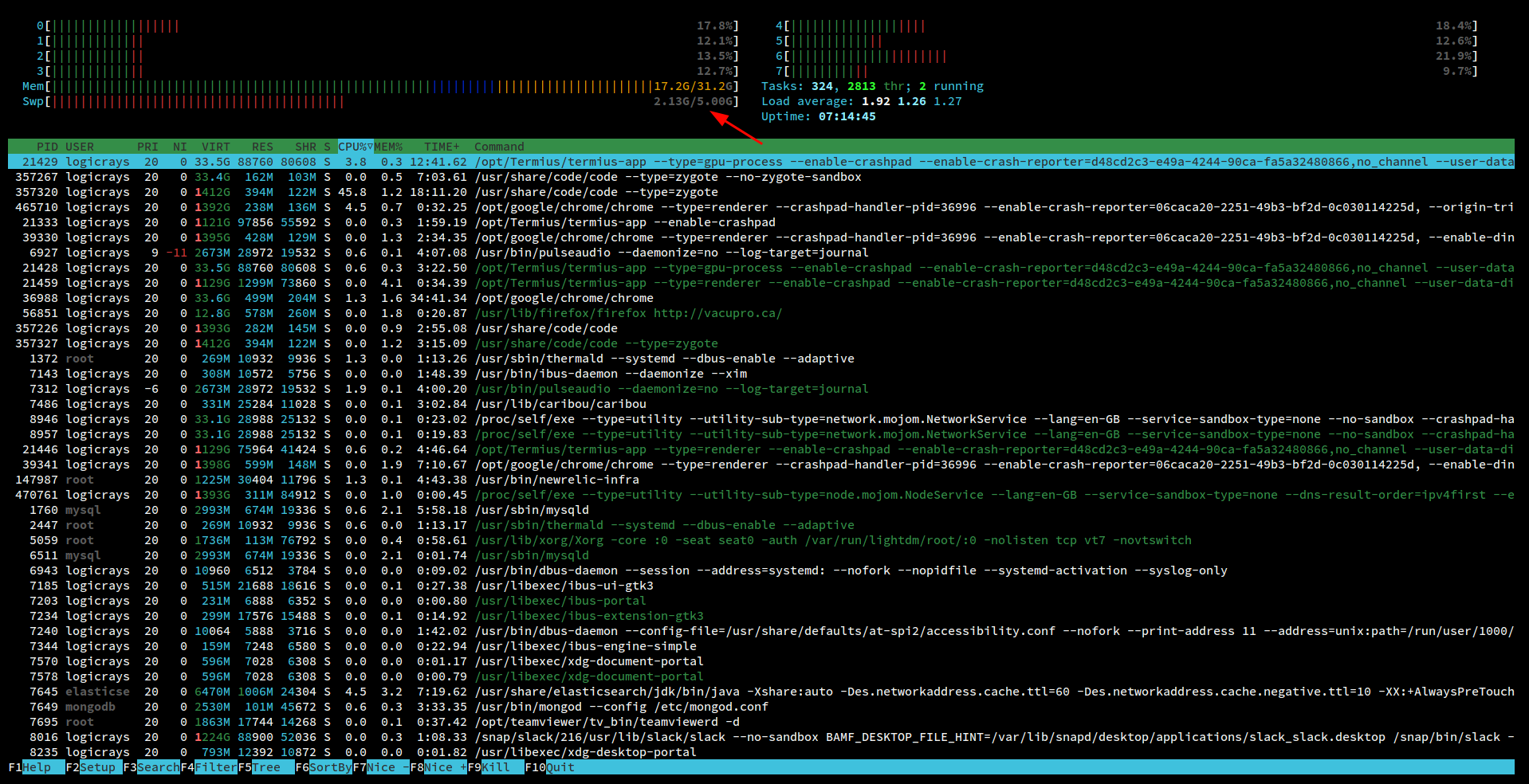
Task: Sort by the USER column header
Action: pos(80,147)
